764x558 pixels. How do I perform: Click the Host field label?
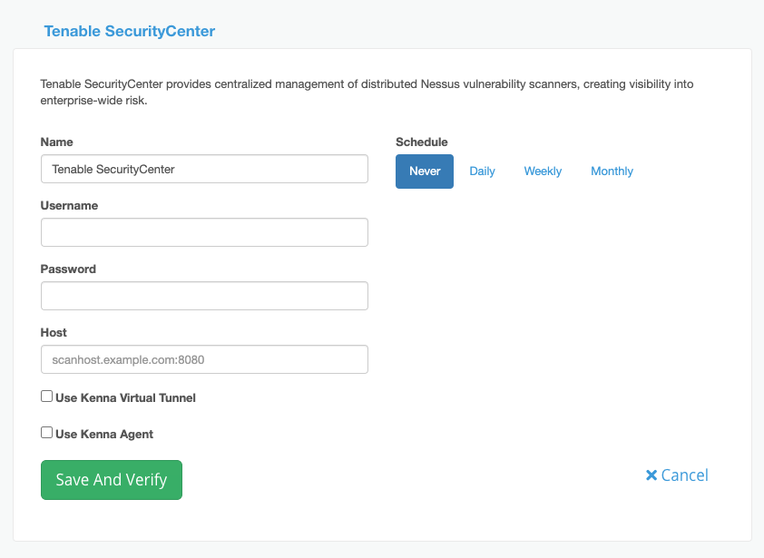(54, 332)
